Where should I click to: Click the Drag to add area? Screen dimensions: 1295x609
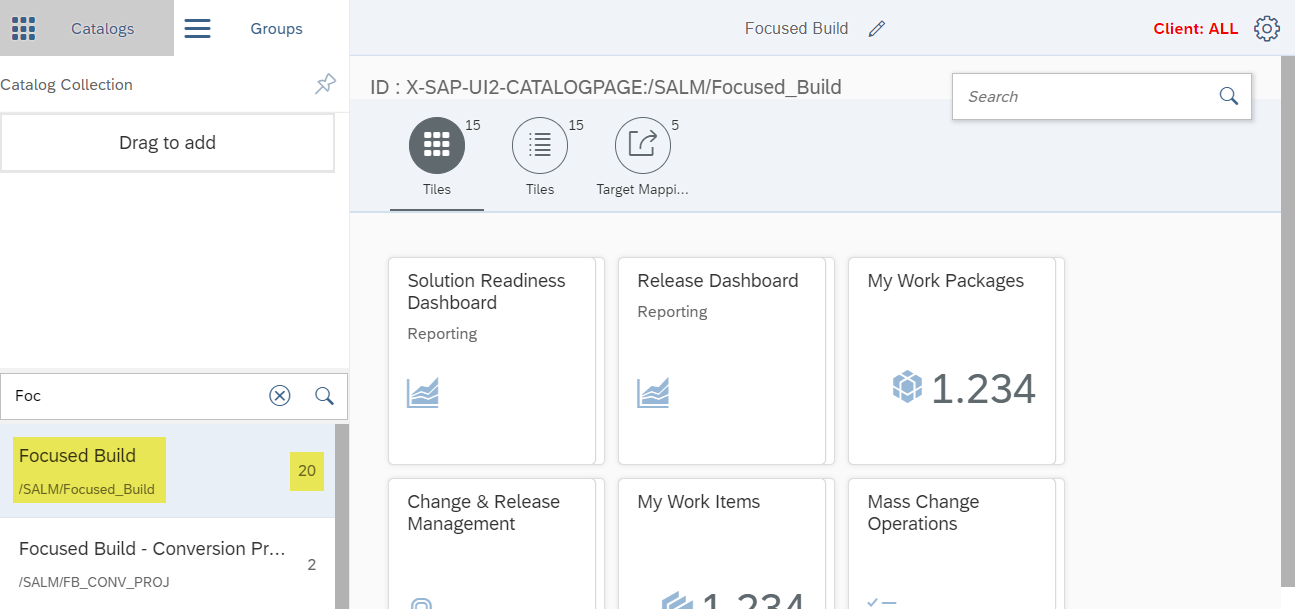point(167,142)
